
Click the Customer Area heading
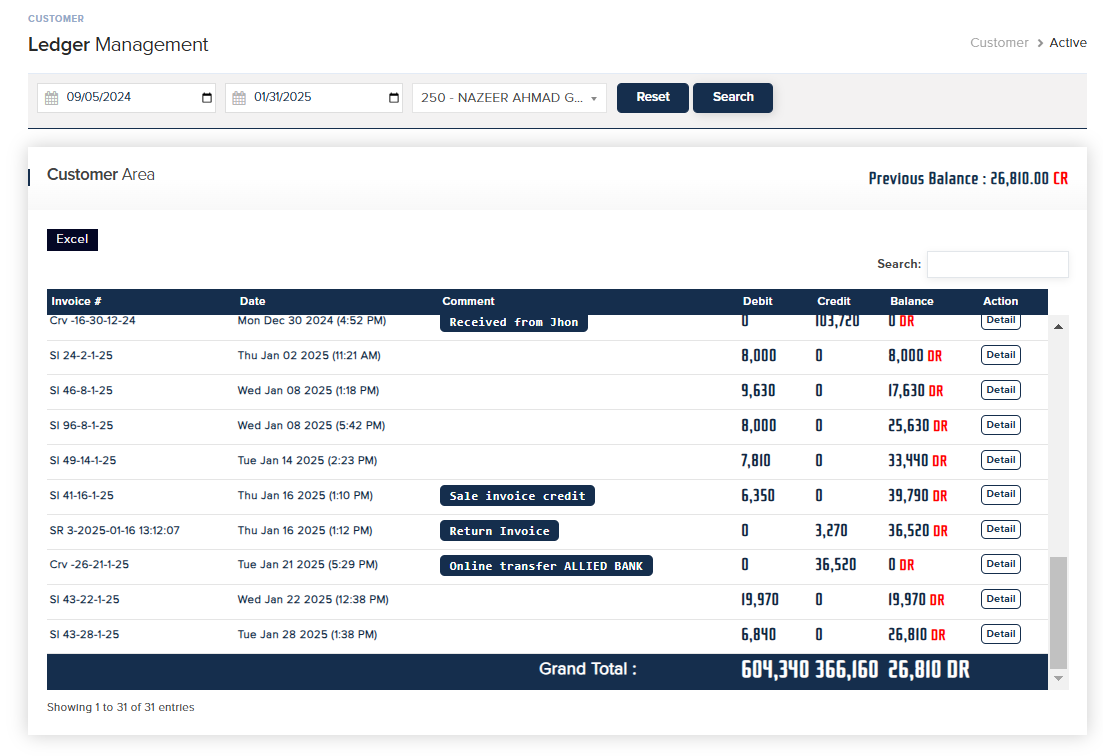point(101,174)
